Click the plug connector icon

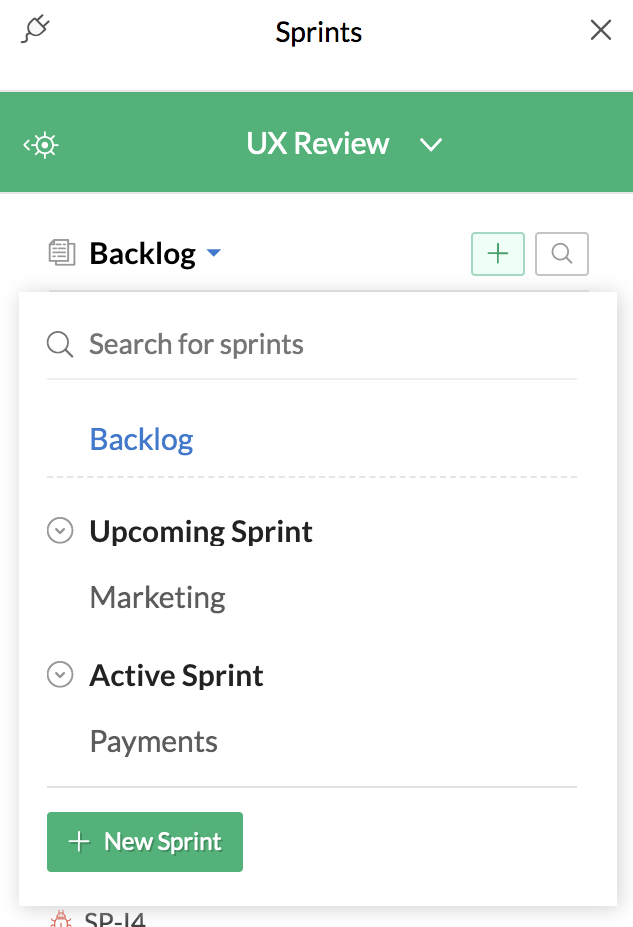pyautogui.click(x=35, y=30)
